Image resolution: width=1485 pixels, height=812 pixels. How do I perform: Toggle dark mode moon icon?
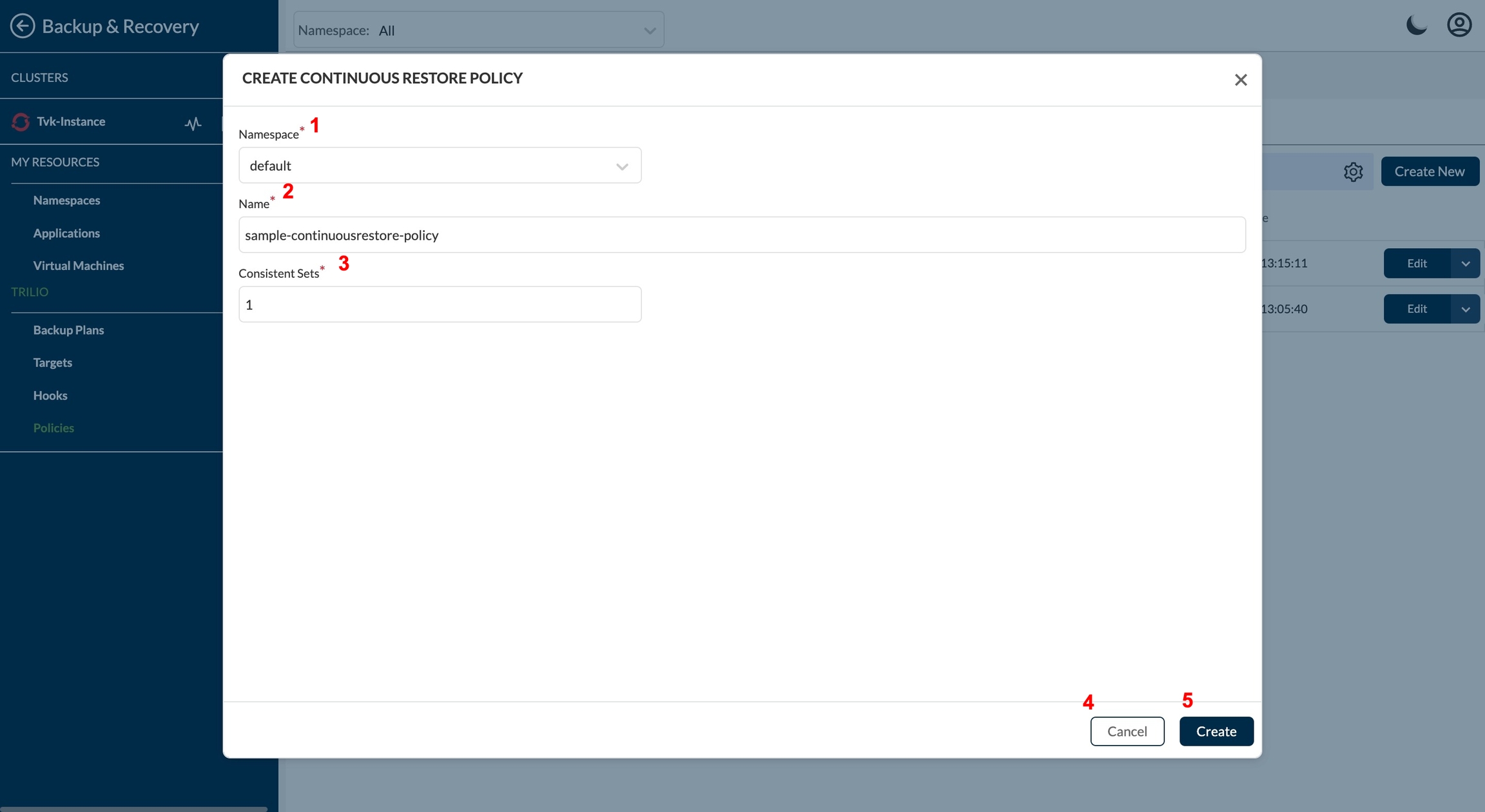pyautogui.click(x=1416, y=26)
